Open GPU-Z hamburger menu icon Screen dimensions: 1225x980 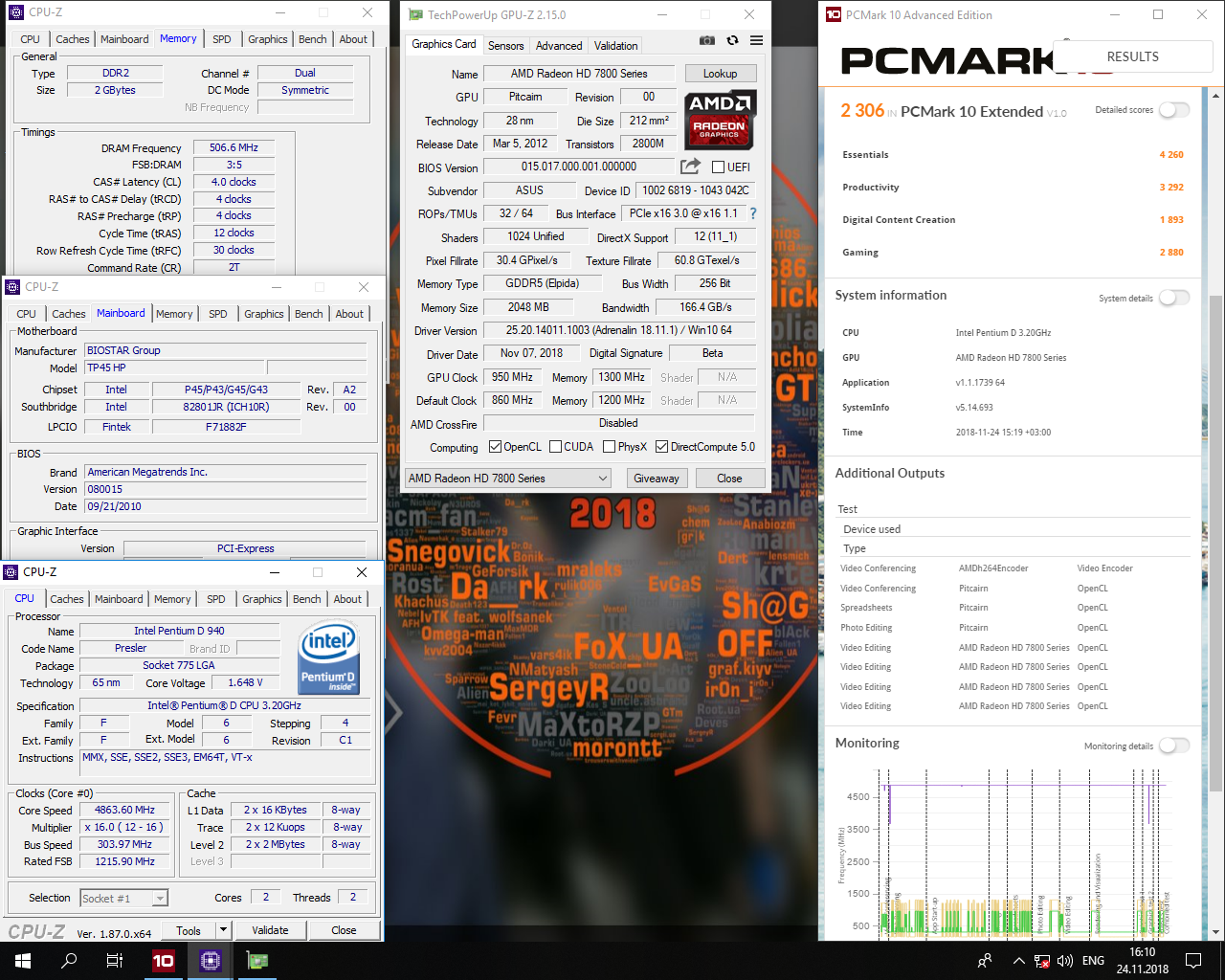(756, 40)
